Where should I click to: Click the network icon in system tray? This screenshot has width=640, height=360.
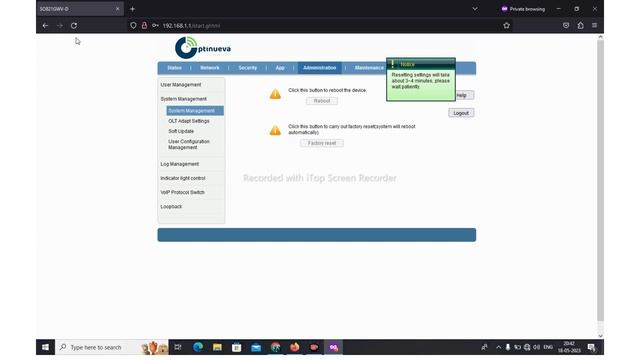coord(527,347)
